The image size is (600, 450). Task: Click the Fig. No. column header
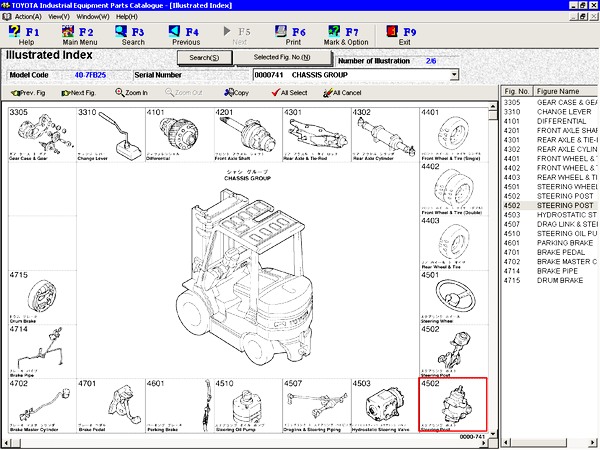click(517, 91)
